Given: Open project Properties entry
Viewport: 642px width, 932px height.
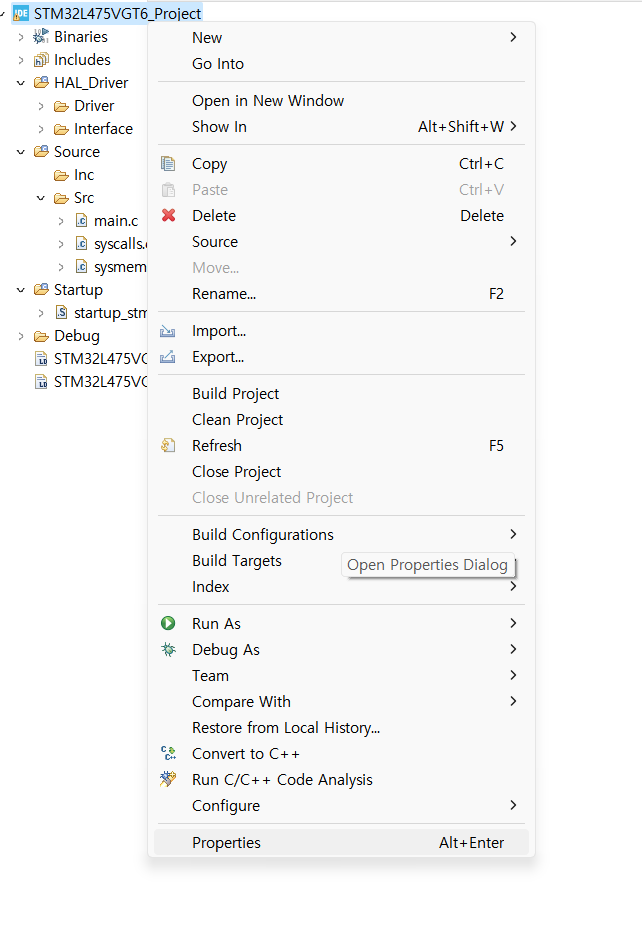Looking at the screenshot, I should [341, 842].
